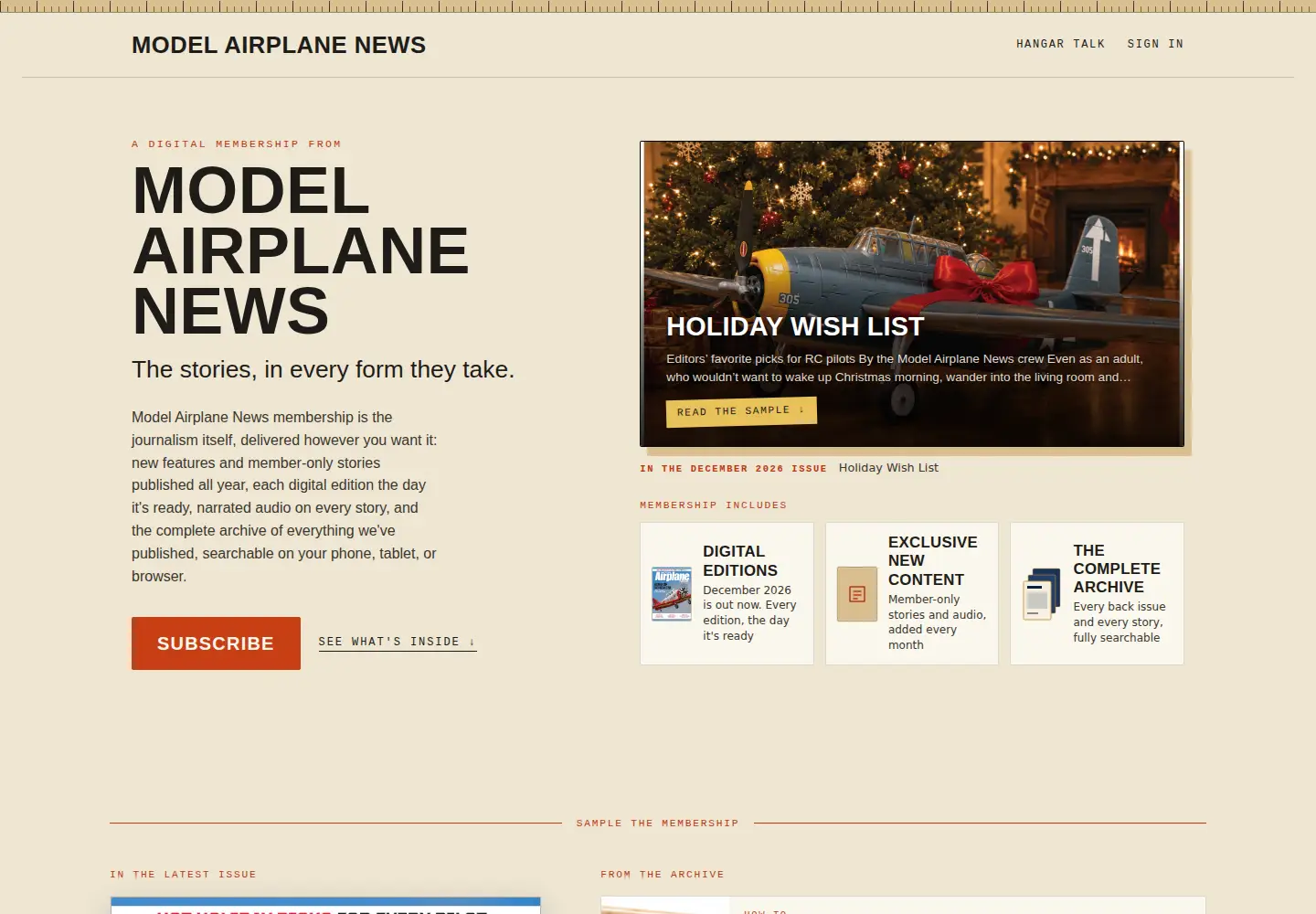Image resolution: width=1316 pixels, height=914 pixels.
Task: Follow the See What's Inside link
Action: click(x=398, y=642)
